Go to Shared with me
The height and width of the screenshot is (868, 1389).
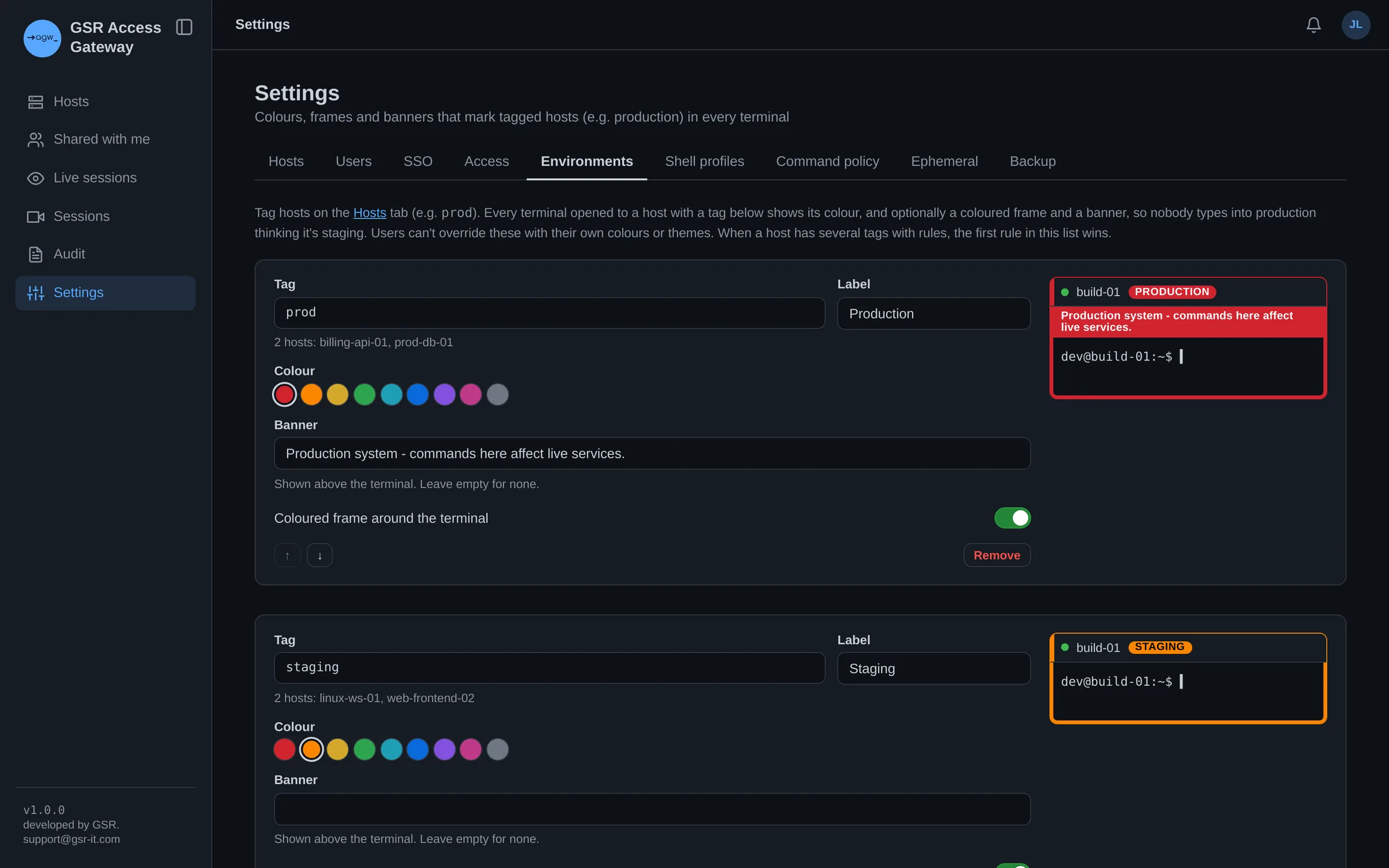(x=105, y=139)
